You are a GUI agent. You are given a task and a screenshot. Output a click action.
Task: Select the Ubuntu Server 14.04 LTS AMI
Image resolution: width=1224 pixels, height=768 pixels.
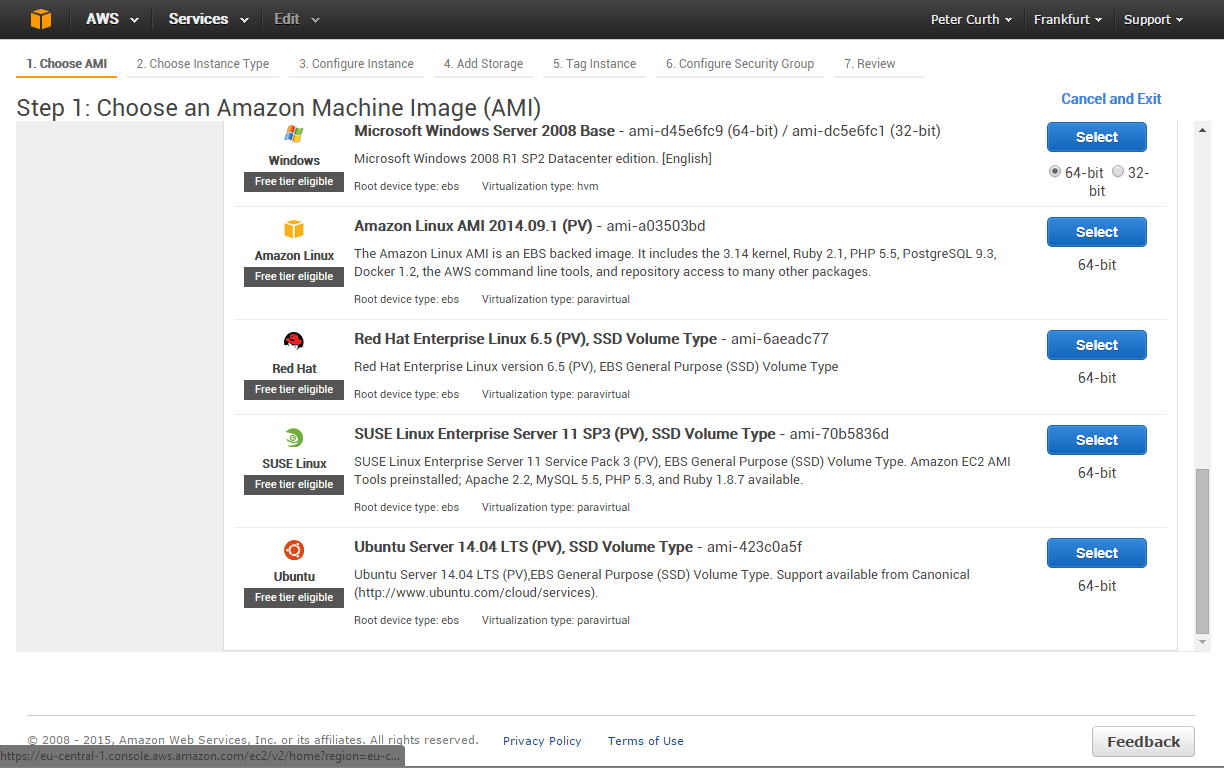(1096, 553)
